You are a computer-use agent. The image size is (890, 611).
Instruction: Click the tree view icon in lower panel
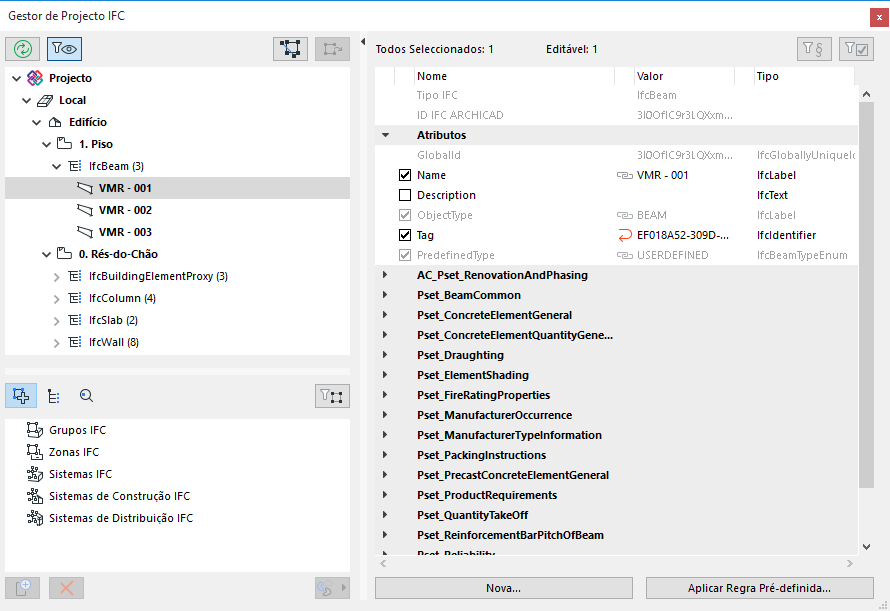pyautogui.click(x=54, y=396)
